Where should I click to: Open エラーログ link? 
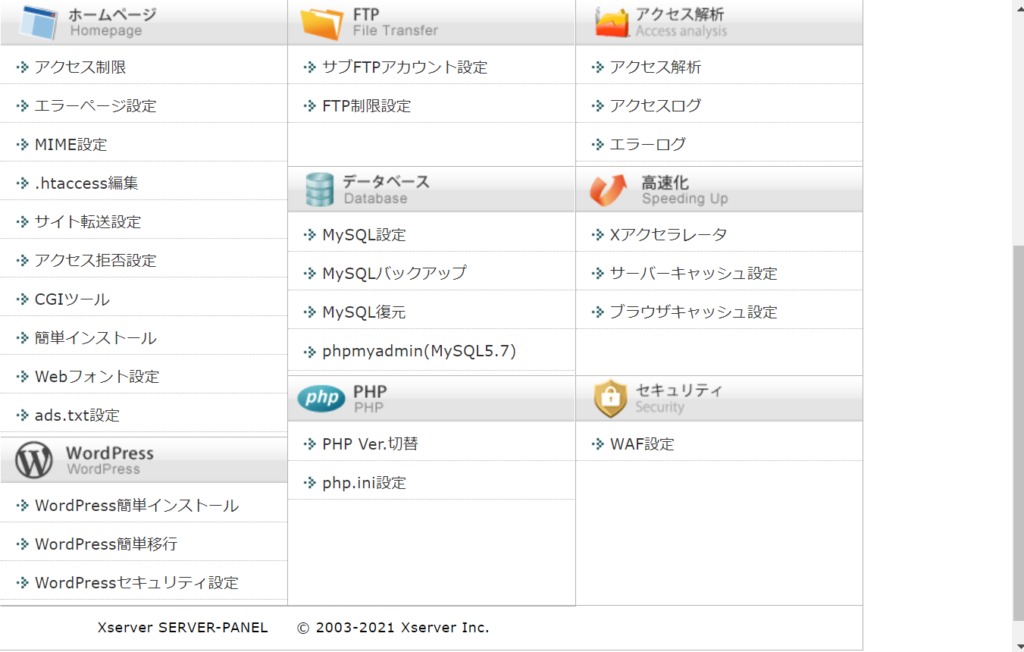pos(647,144)
